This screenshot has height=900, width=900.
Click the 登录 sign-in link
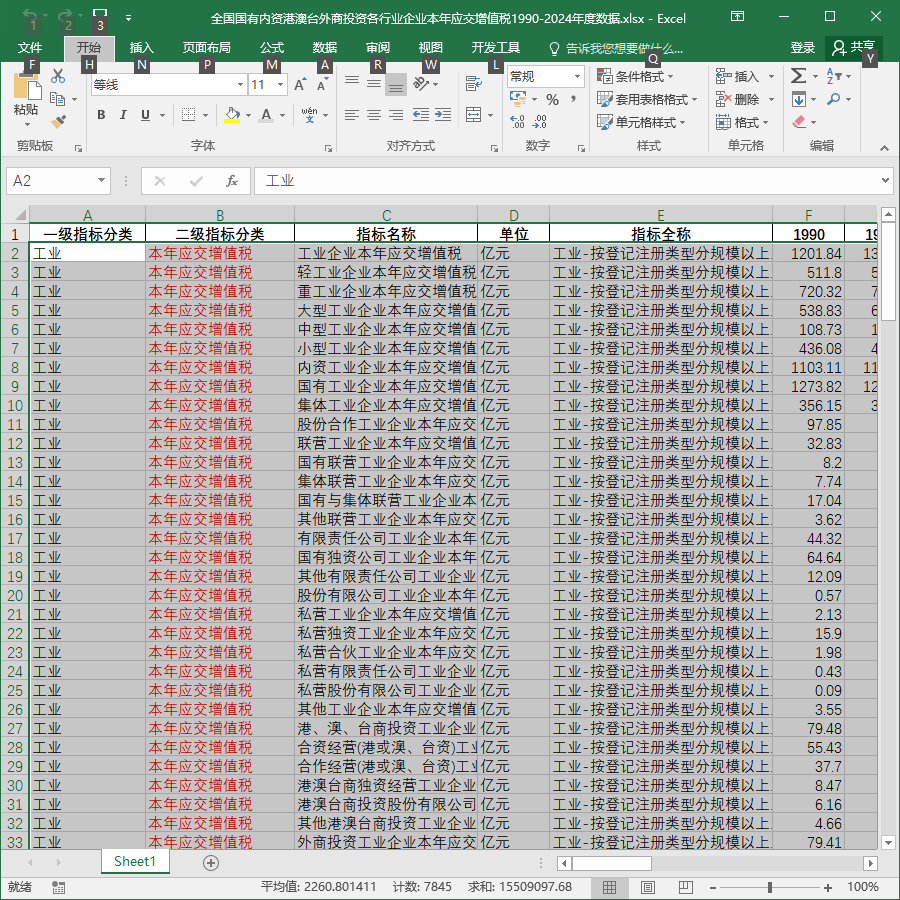coord(802,48)
